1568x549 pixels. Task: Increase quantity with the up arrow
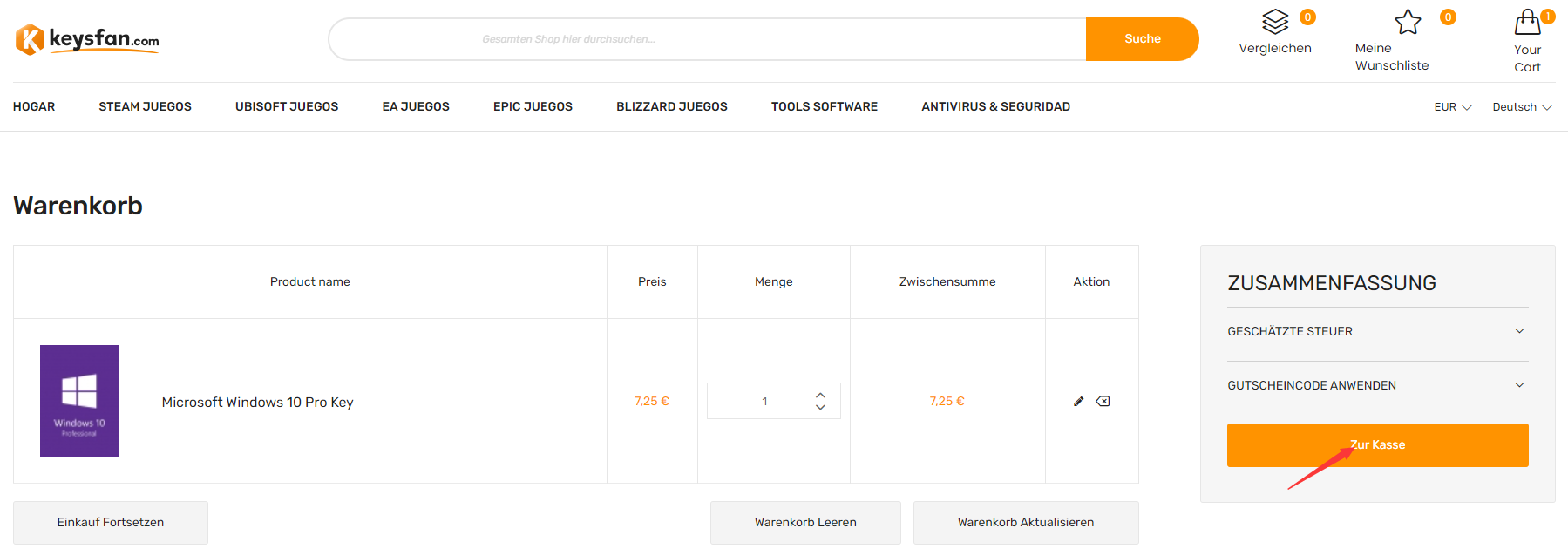820,395
